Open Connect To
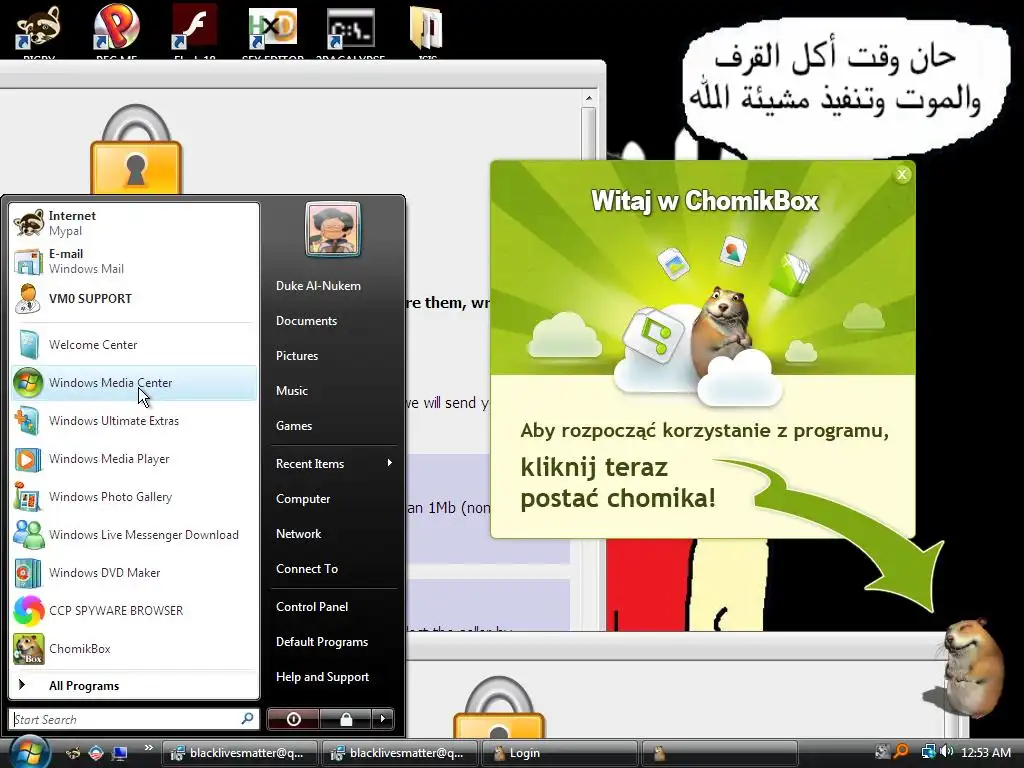This screenshot has width=1024, height=768. click(307, 569)
